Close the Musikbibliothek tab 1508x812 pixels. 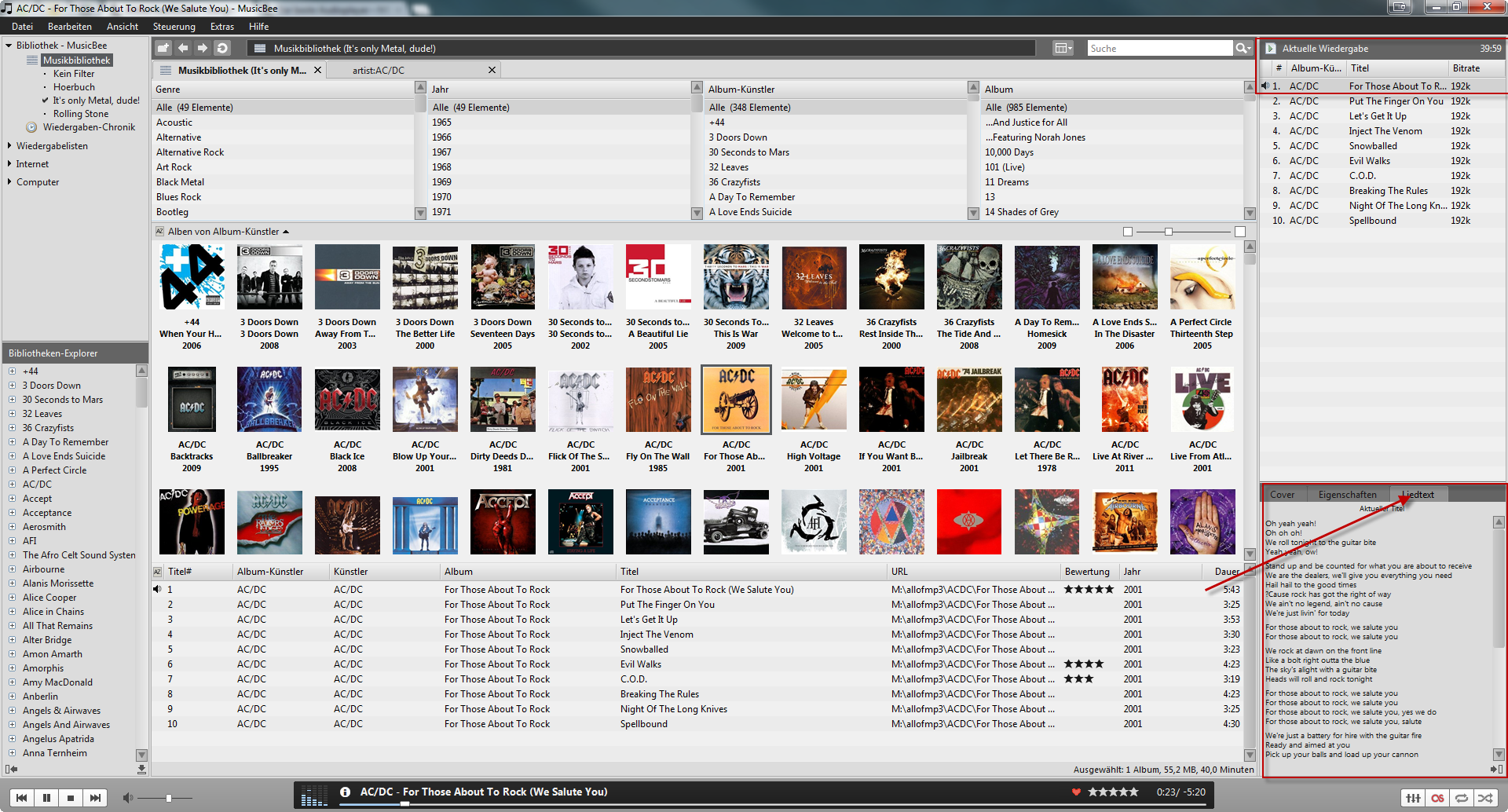pos(317,70)
